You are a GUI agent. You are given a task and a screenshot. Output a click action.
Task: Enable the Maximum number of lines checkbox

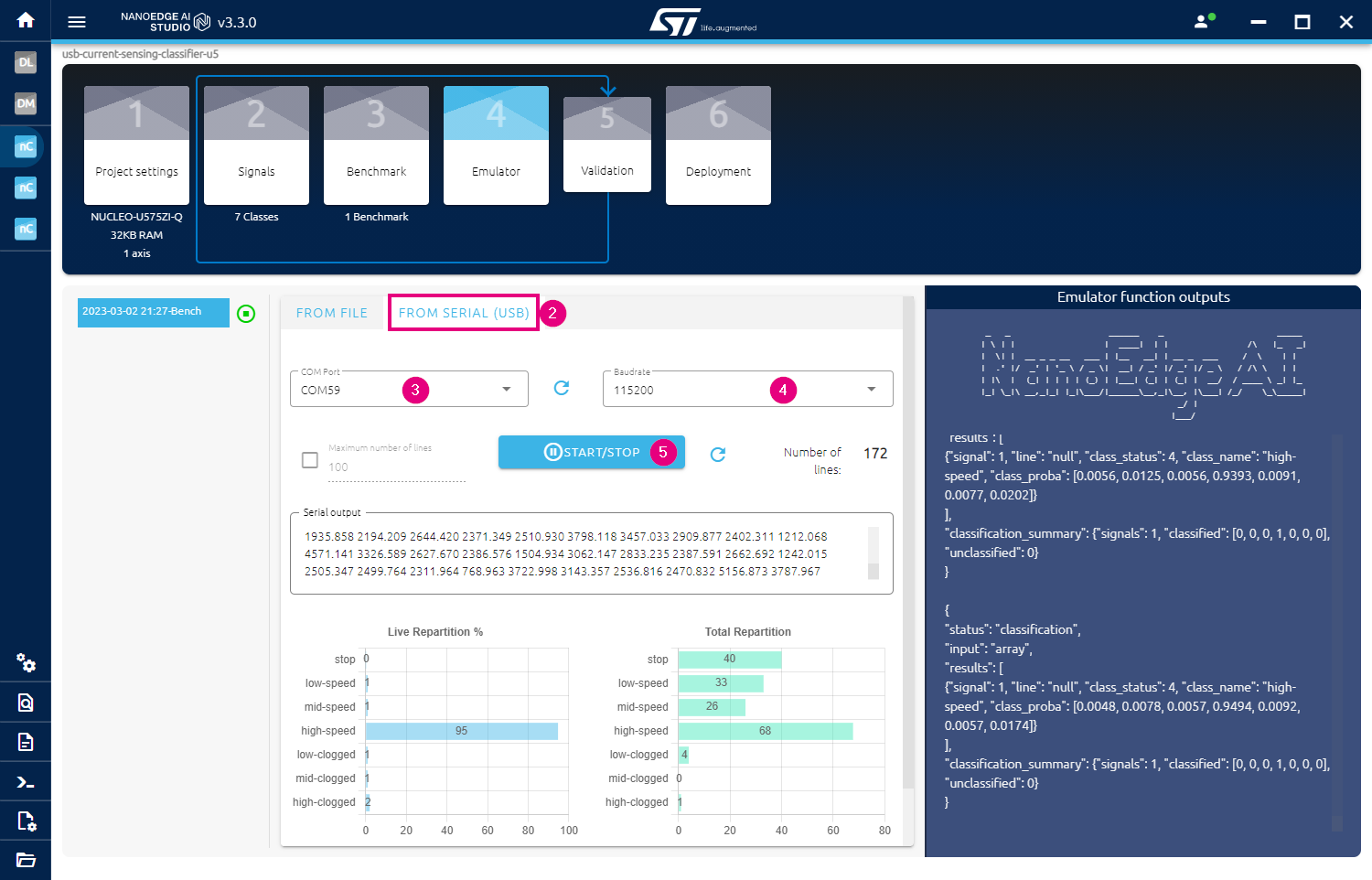310,460
